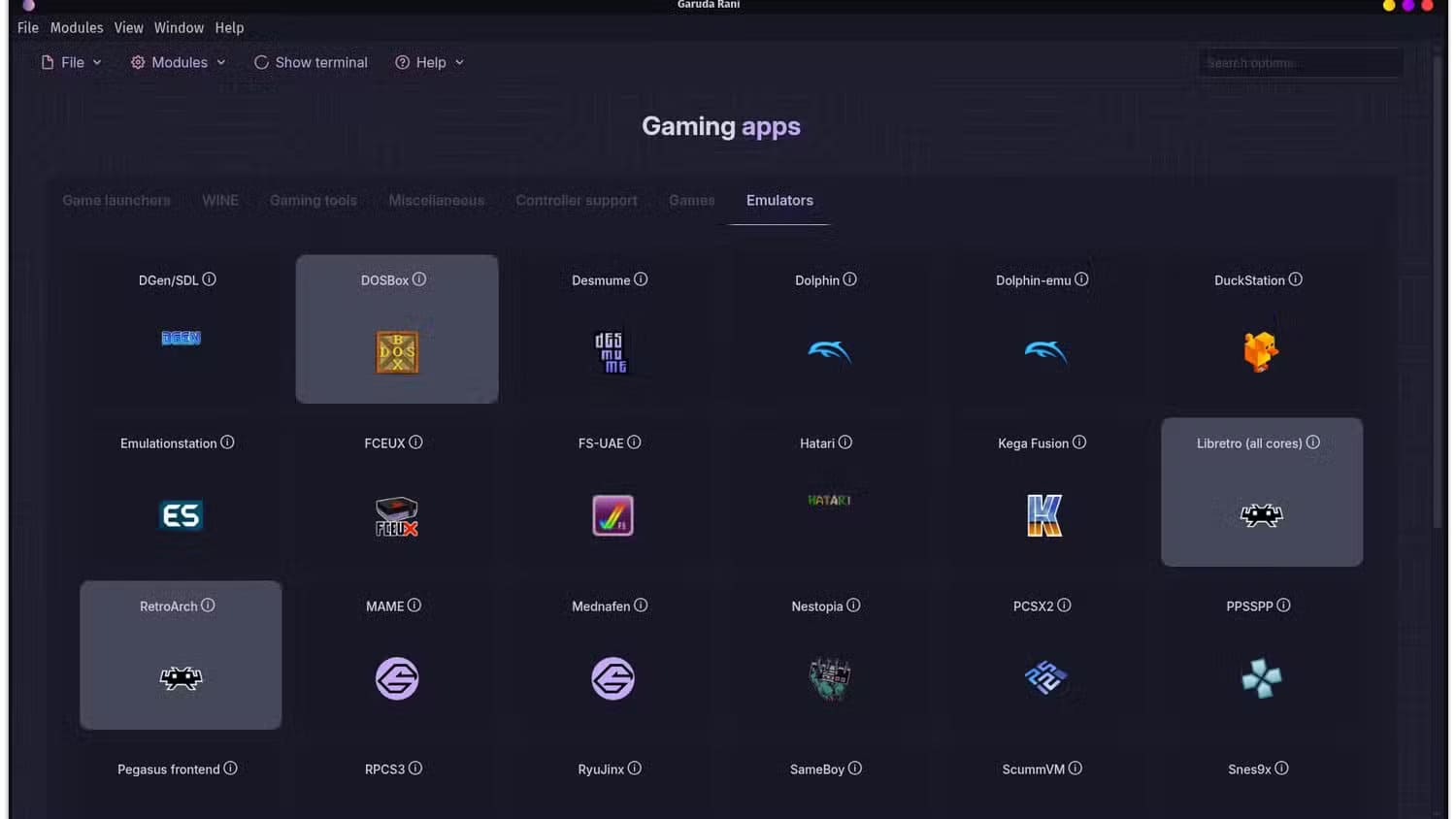Open the Window menu
The width and height of the screenshot is (1456, 819).
[x=179, y=28]
